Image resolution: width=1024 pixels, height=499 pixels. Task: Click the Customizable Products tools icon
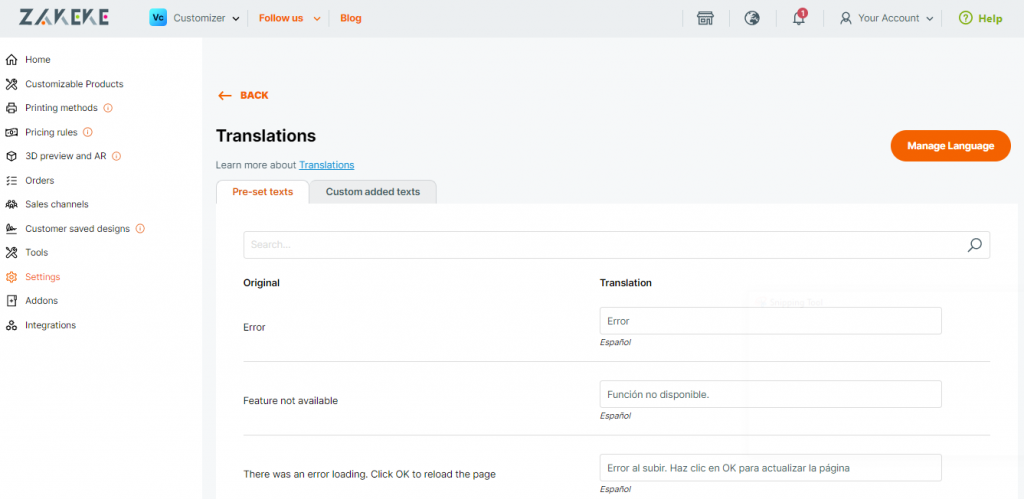click(x=11, y=84)
